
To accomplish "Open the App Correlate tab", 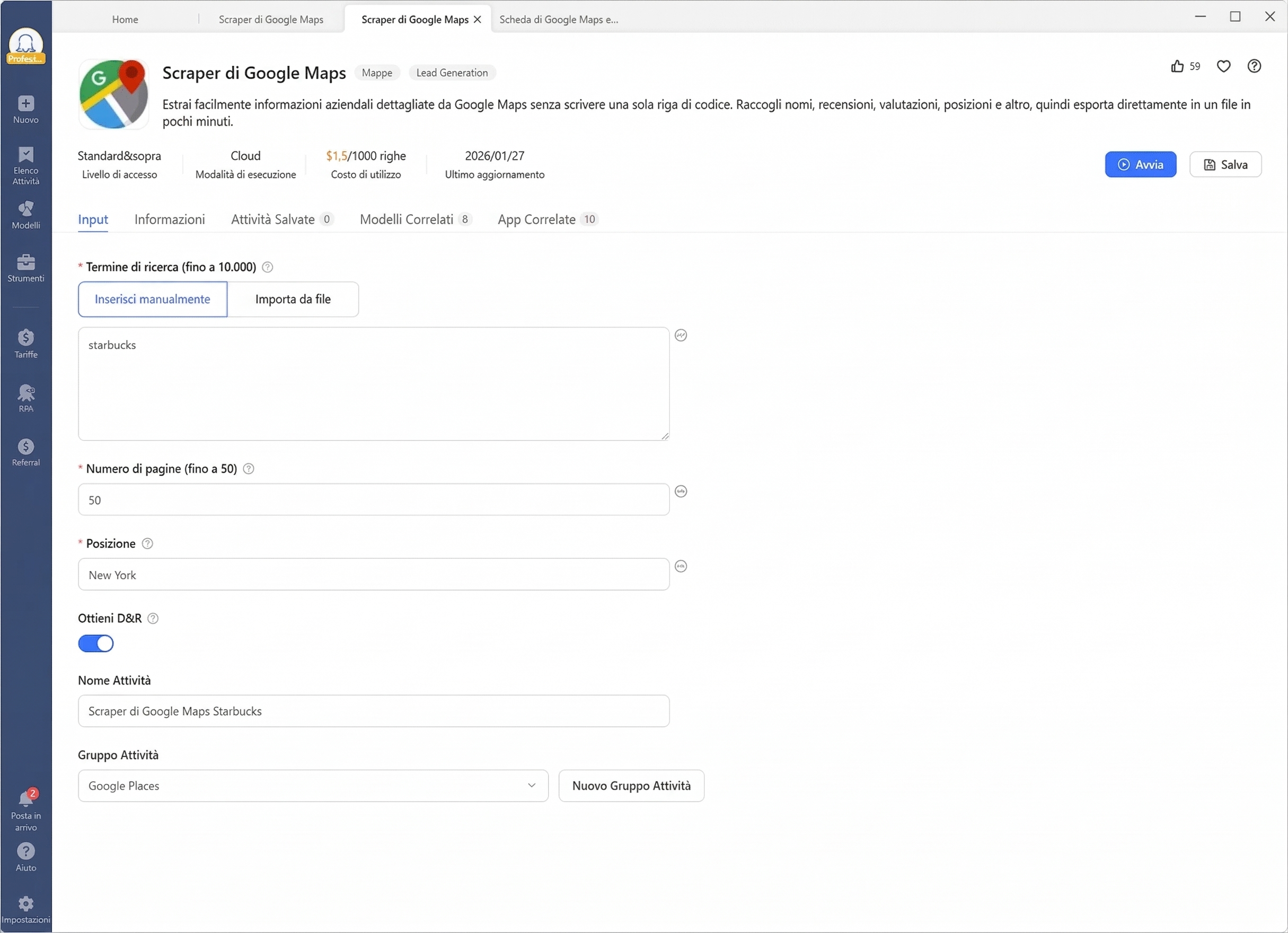I will (548, 220).
